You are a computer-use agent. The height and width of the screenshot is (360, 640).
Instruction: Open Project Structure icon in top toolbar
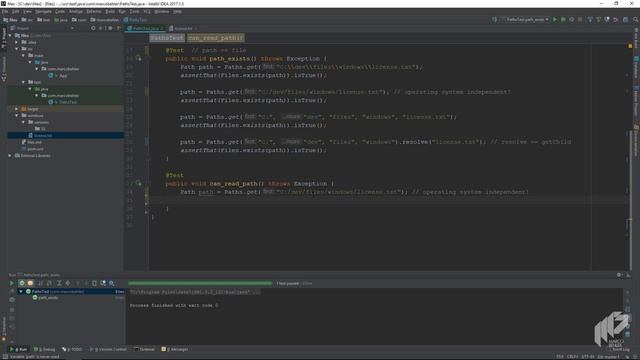625,20
